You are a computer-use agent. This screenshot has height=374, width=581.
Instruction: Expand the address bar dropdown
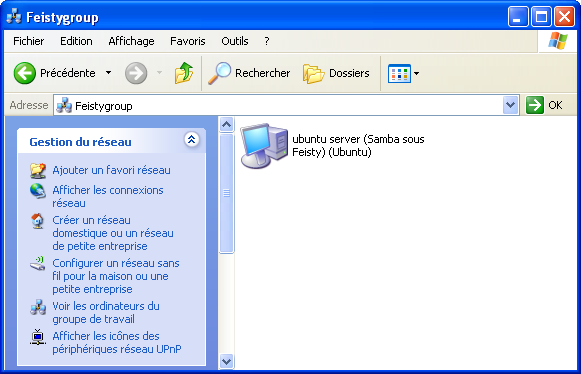pyautogui.click(x=511, y=106)
